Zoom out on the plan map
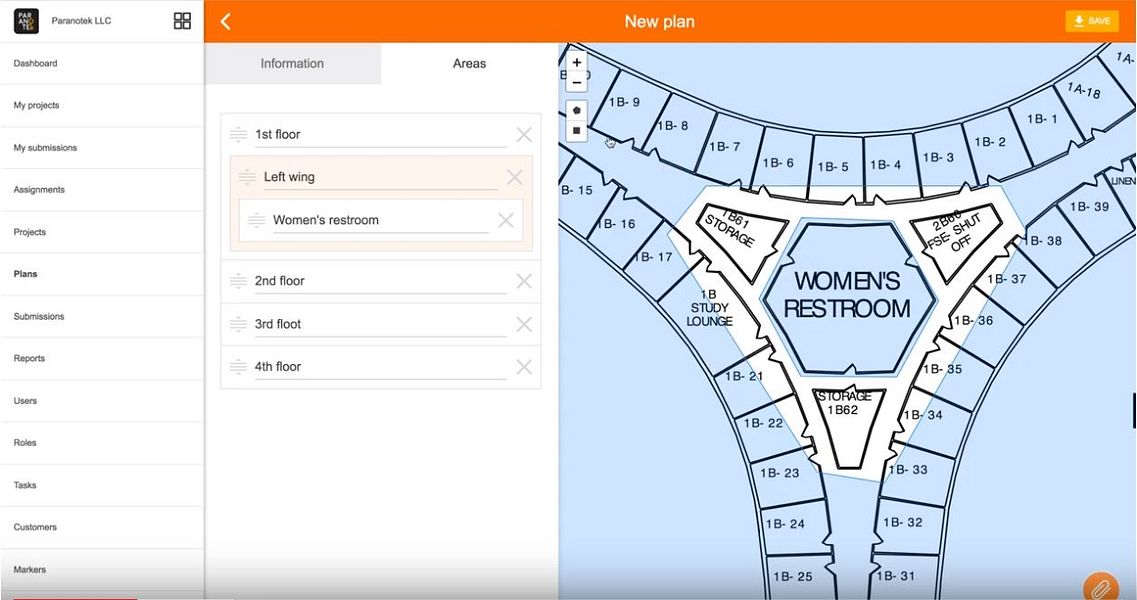The height and width of the screenshot is (600, 1137). [x=576, y=82]
